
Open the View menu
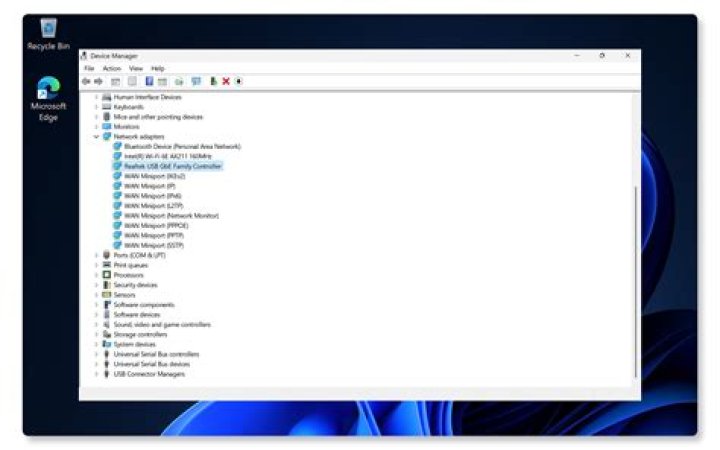coord(136,68)
